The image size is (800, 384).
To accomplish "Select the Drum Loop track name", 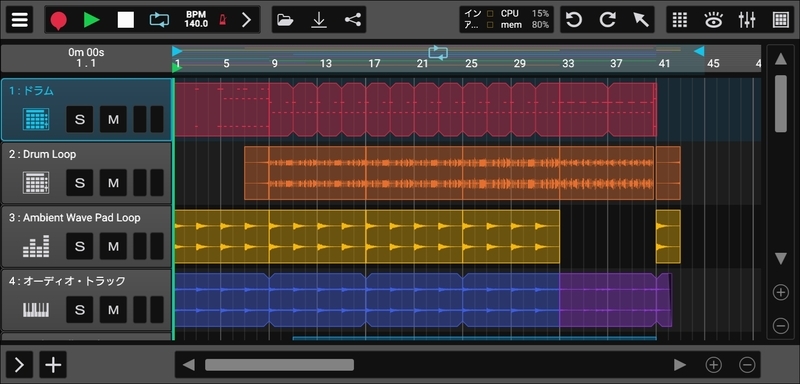I will 42,155.
